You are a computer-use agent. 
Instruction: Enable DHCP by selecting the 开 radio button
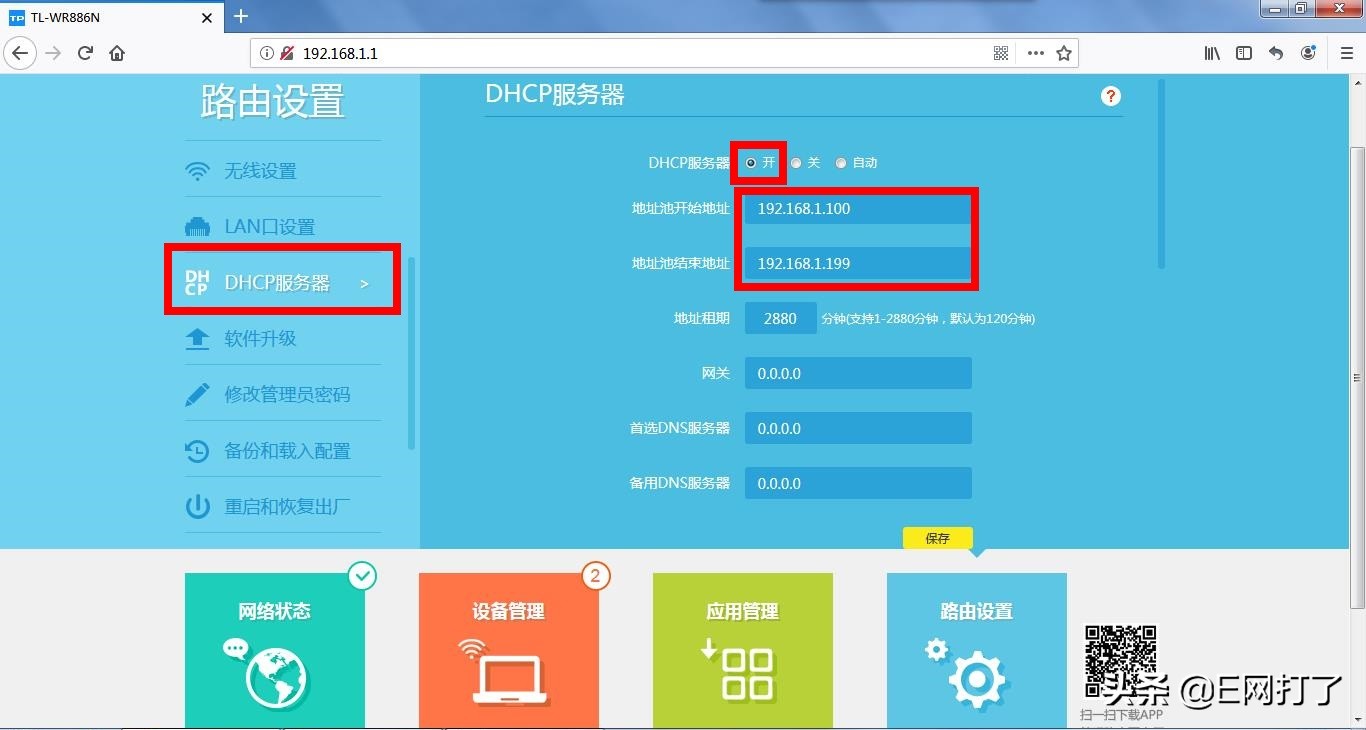[749, 162]
